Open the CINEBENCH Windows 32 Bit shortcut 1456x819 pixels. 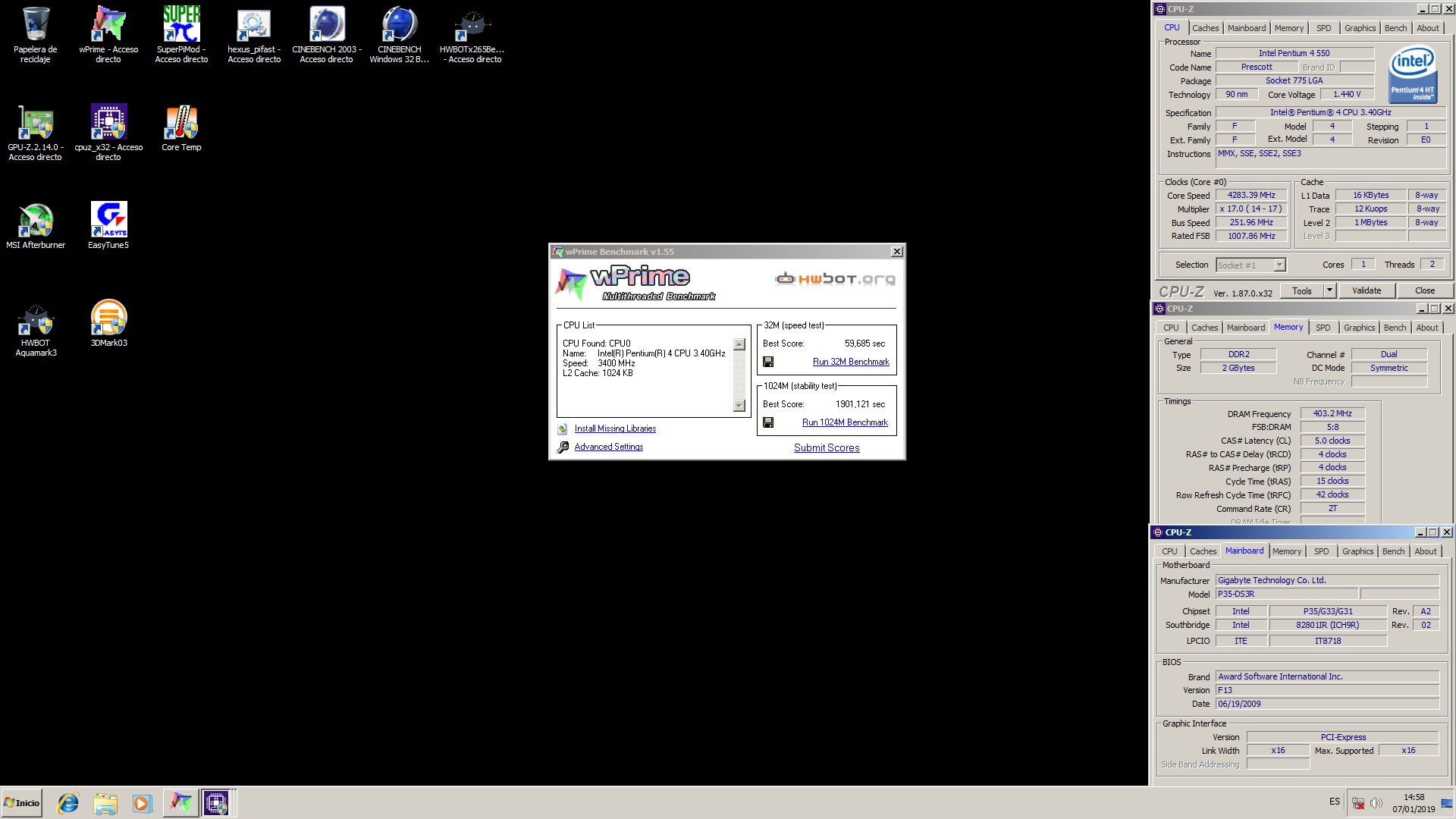(400, 34)
